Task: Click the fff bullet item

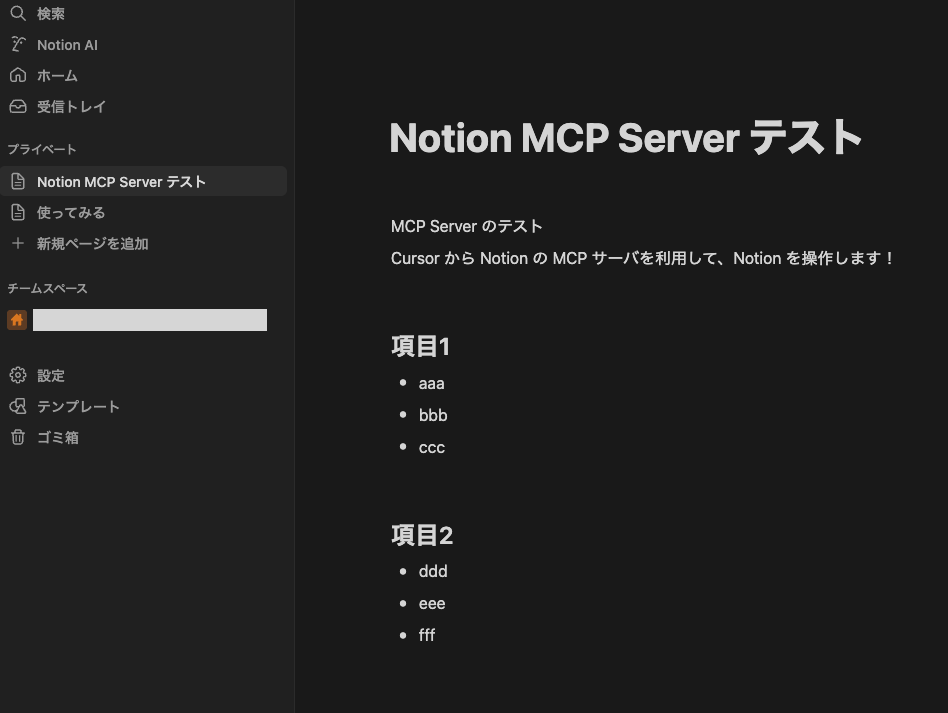Action: 427,635
